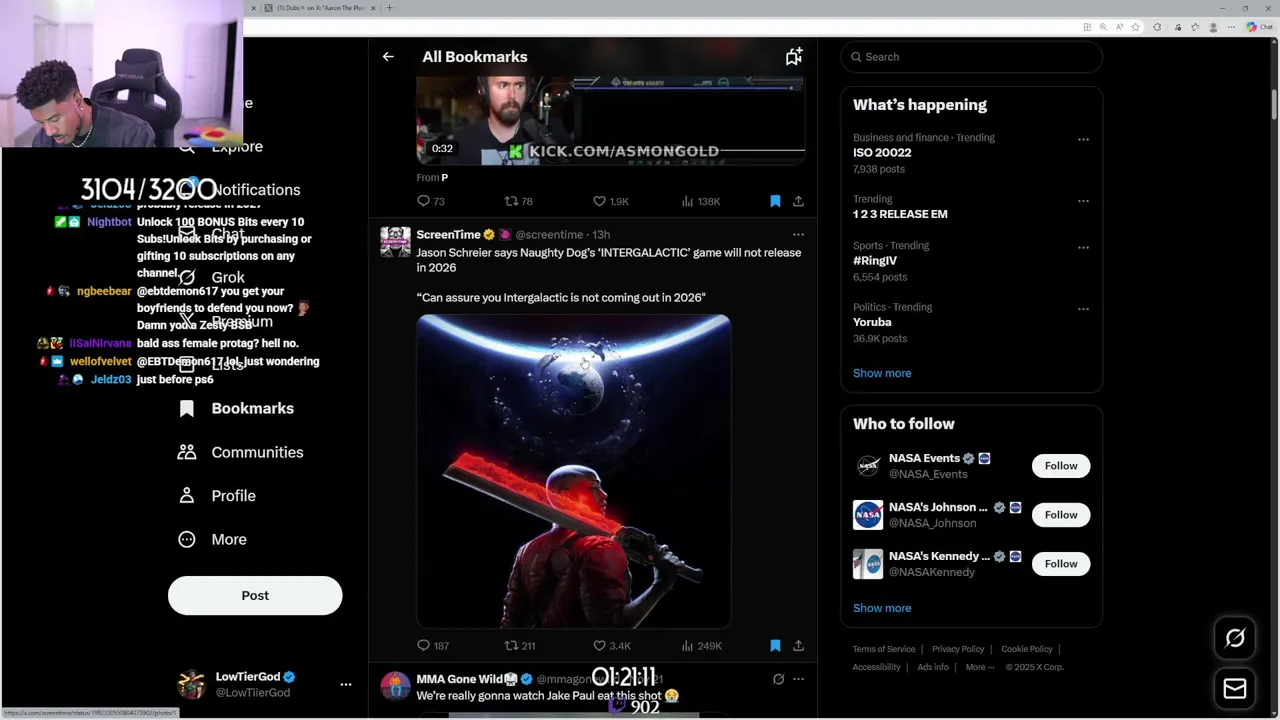Open the Terms of Service link

tap(884, 649)
